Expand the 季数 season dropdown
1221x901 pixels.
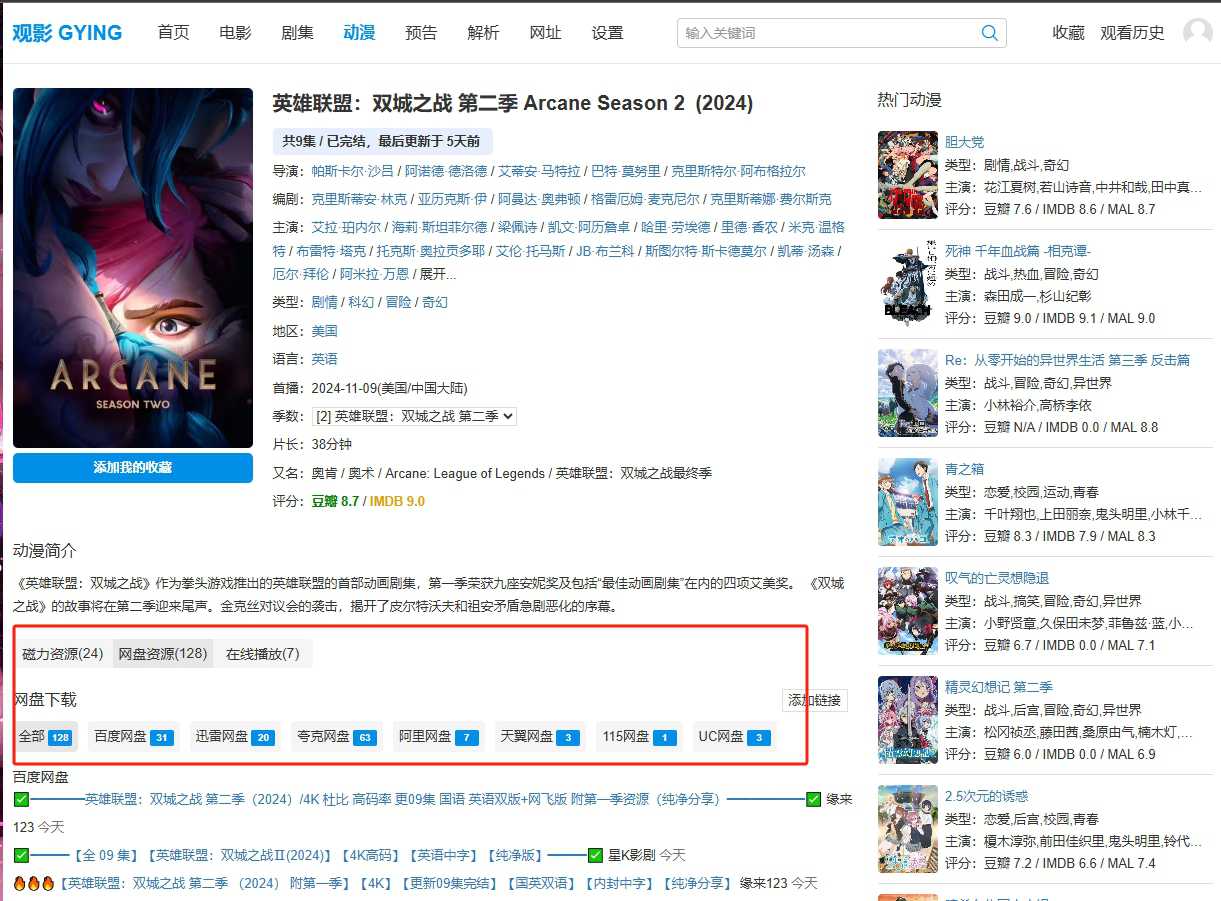tap(414, 416)
